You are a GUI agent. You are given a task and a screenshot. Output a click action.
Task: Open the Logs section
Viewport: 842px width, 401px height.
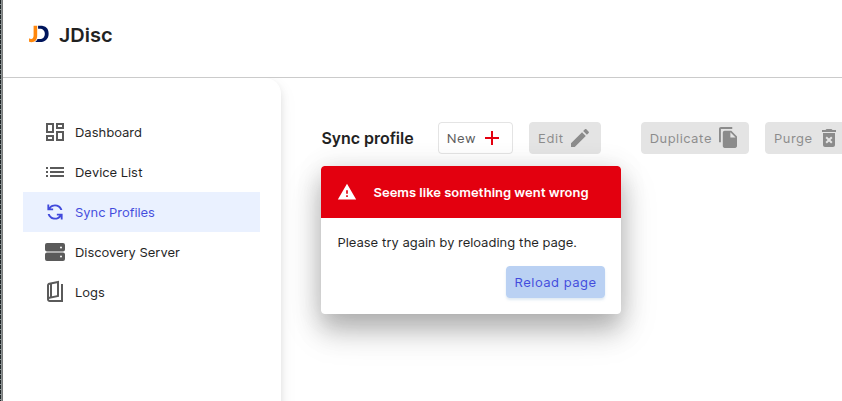[x=90, y=292]
